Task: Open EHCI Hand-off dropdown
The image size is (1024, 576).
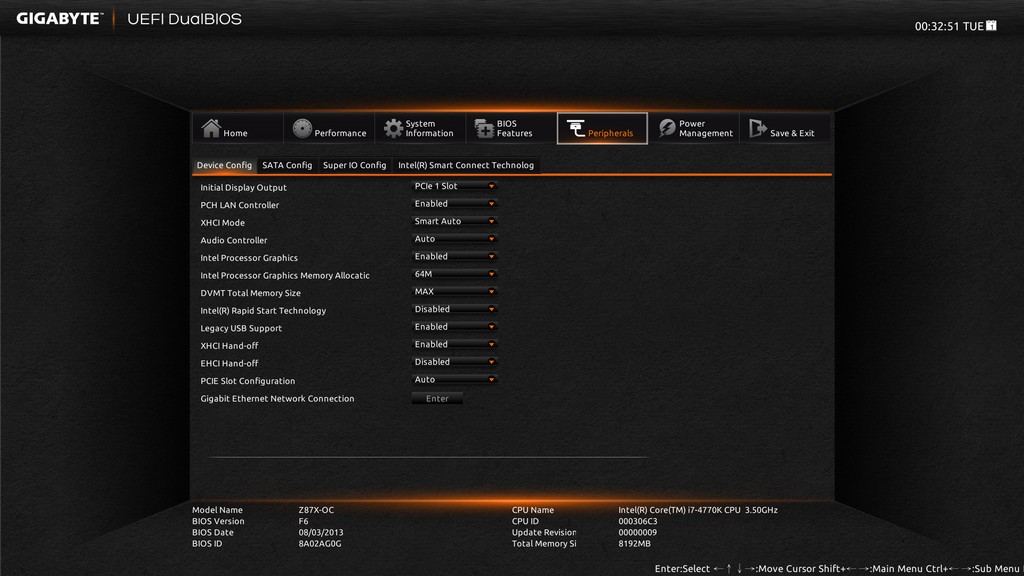Action: (455, 362)
